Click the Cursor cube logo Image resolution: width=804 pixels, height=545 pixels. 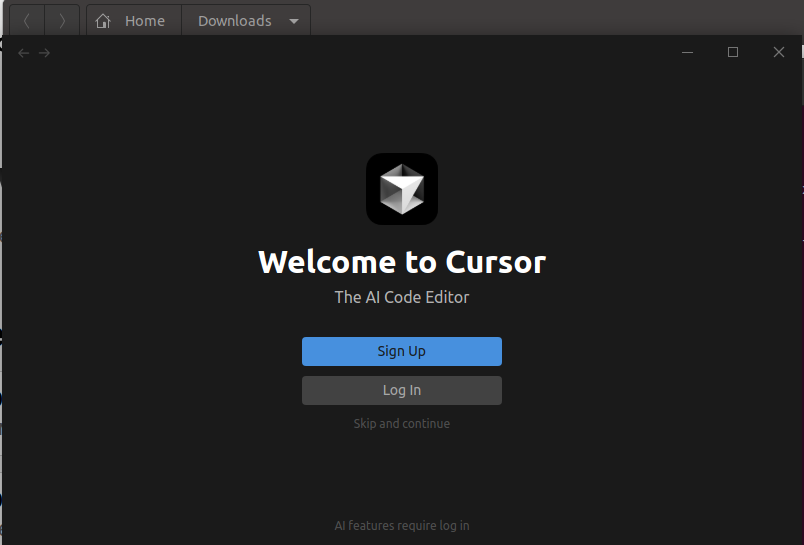402,189
